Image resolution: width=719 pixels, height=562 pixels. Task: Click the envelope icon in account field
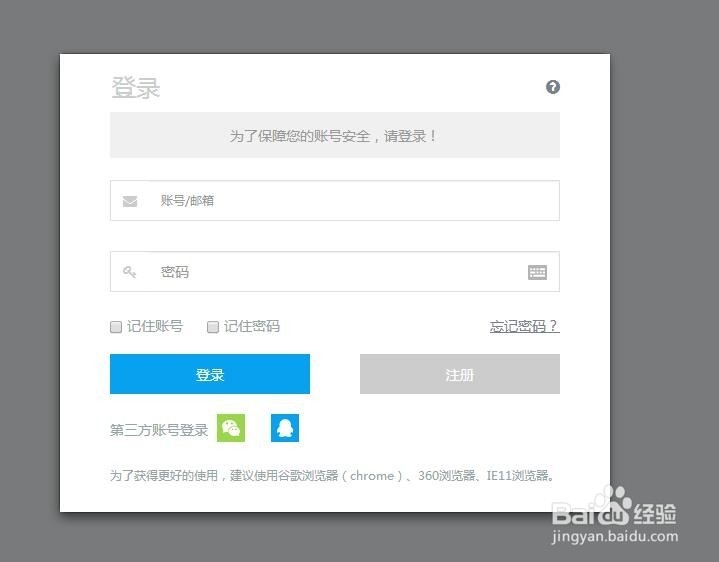130,201
